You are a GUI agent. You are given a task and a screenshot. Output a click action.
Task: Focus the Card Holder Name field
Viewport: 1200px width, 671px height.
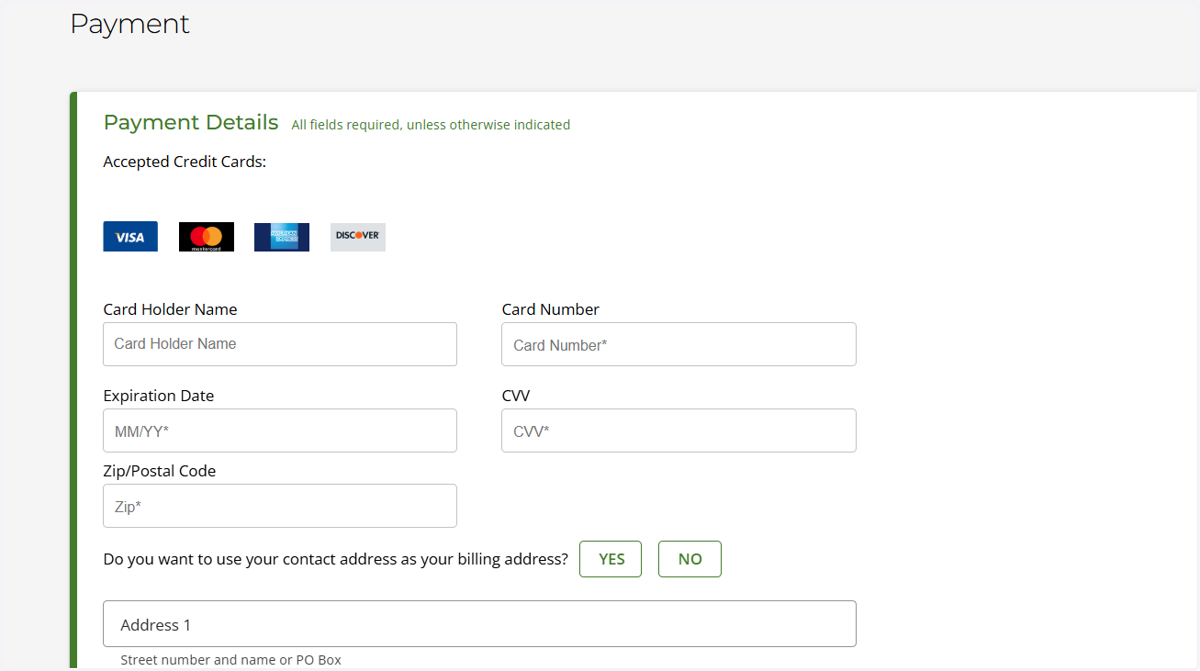(280, 344)
